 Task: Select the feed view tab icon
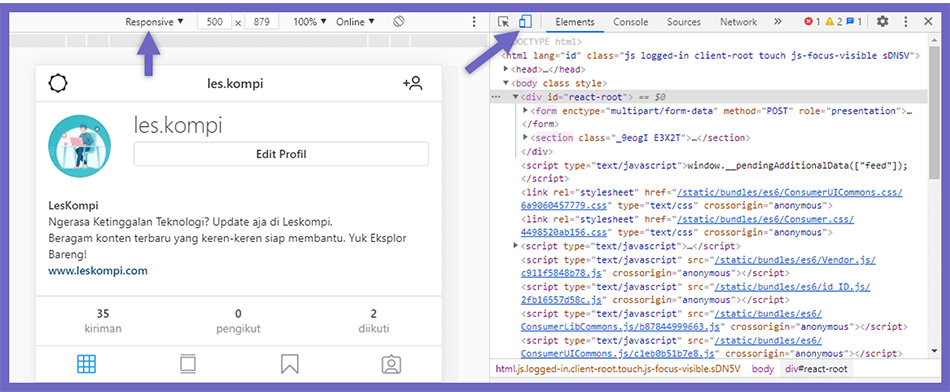click(188, 364)
